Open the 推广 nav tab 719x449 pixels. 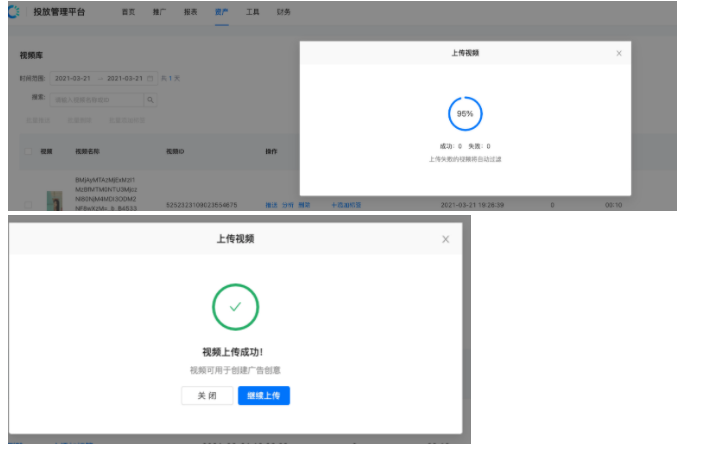pos(159,12)
